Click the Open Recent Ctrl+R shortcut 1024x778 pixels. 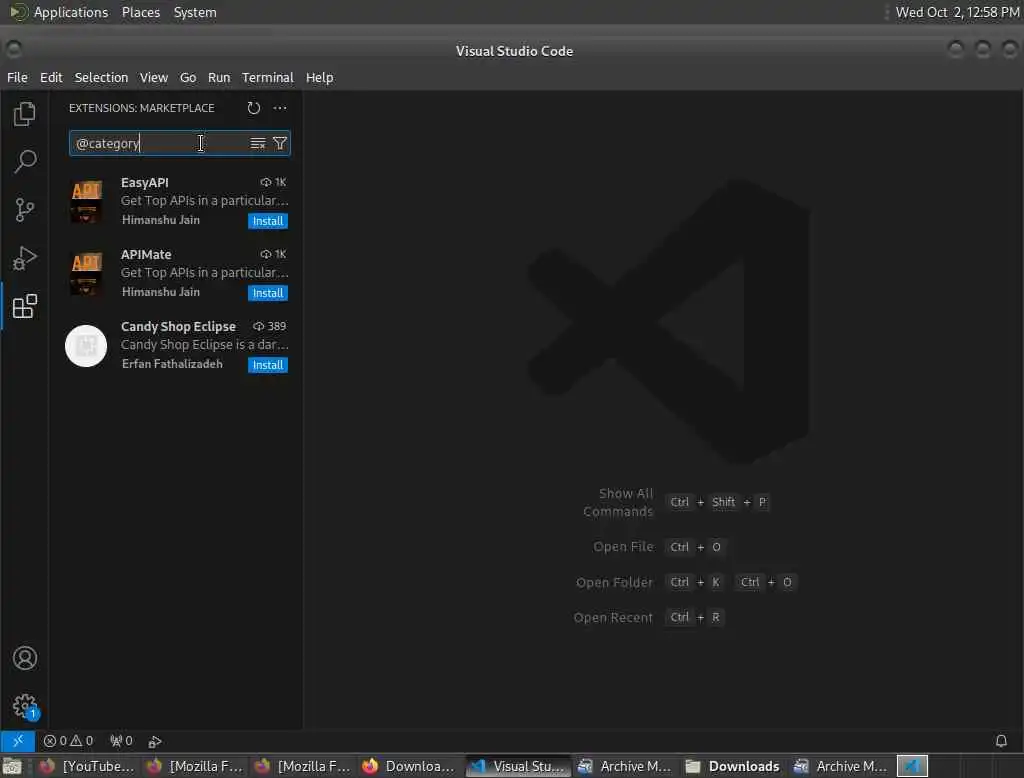point(696,617)
